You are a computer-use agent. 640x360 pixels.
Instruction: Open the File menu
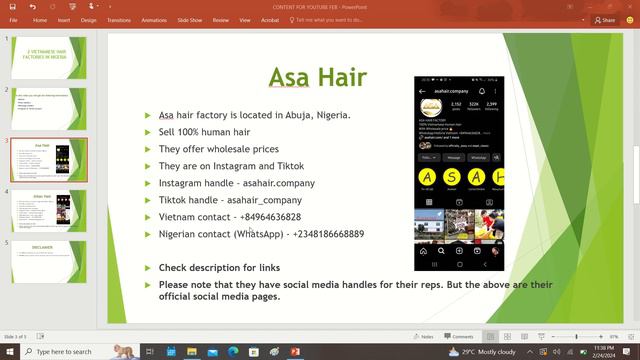click(x=13, y=20)
